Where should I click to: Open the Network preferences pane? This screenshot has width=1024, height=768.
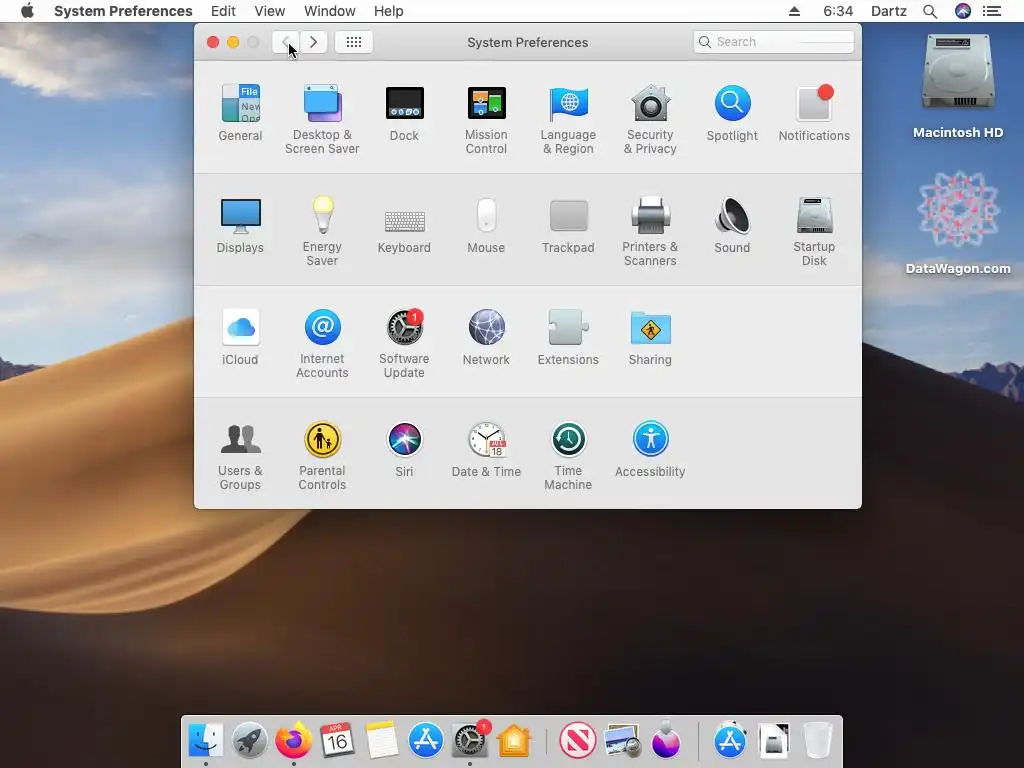point(486,337)
